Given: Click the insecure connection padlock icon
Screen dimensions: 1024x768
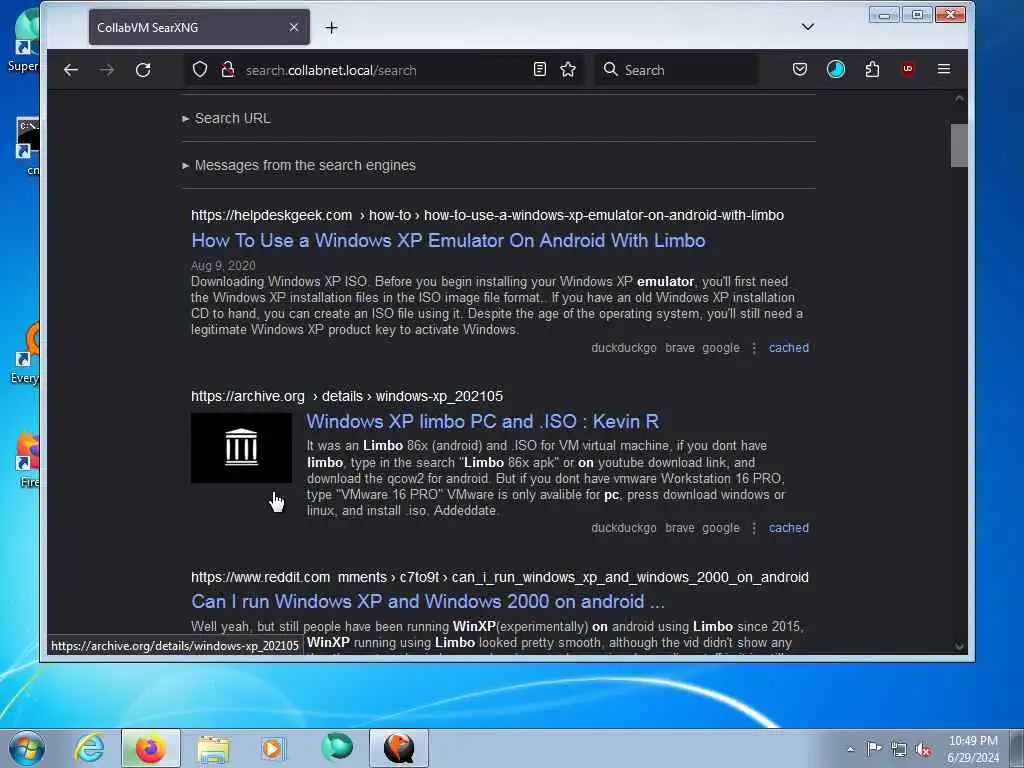Looking at the screenshot, I should [227, 70].
